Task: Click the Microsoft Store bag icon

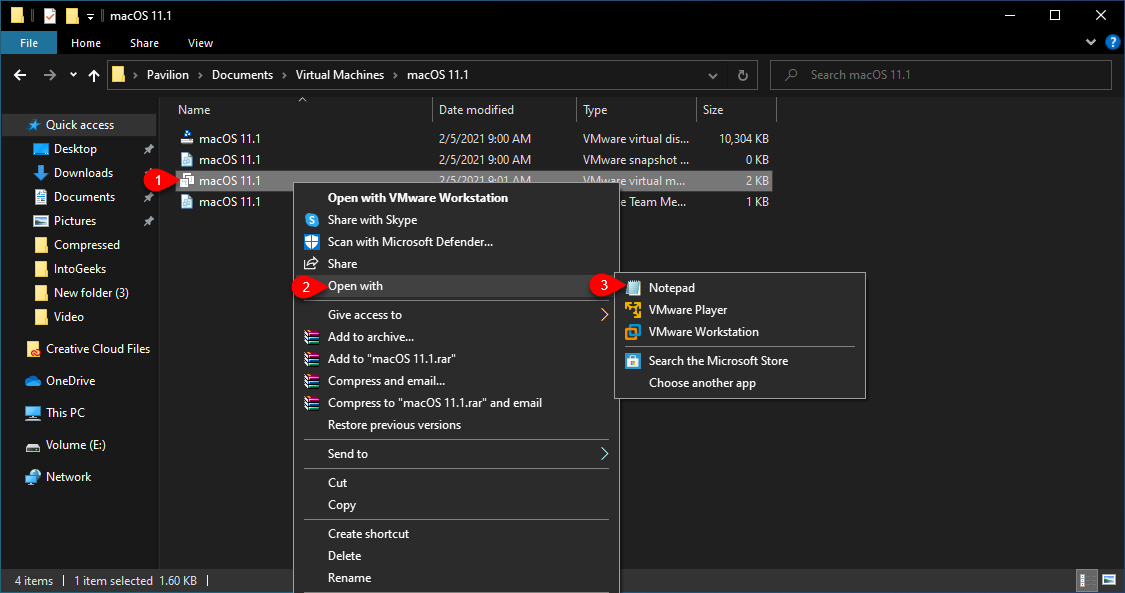Action: (x=633, y=361)
